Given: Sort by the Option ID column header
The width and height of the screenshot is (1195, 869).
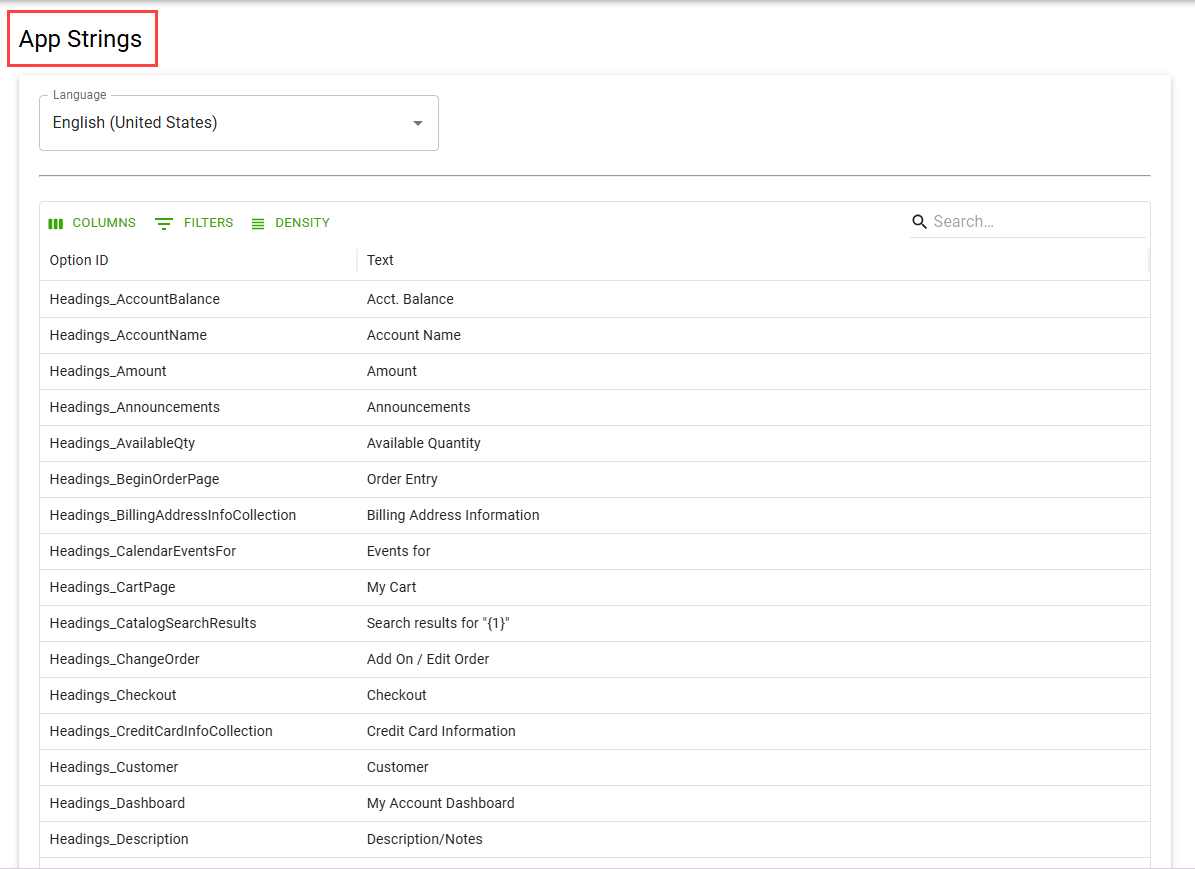Looking at the screenshot, I should pyautogui.click(x=79, y=260).
